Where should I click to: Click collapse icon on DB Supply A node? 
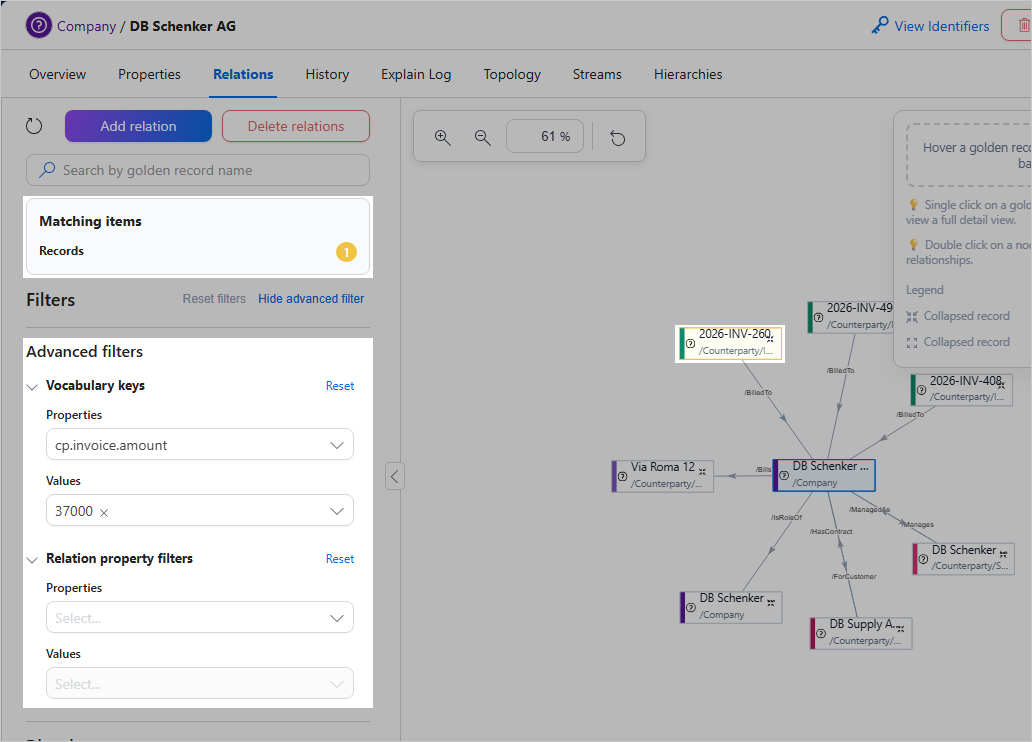[900, 629]
